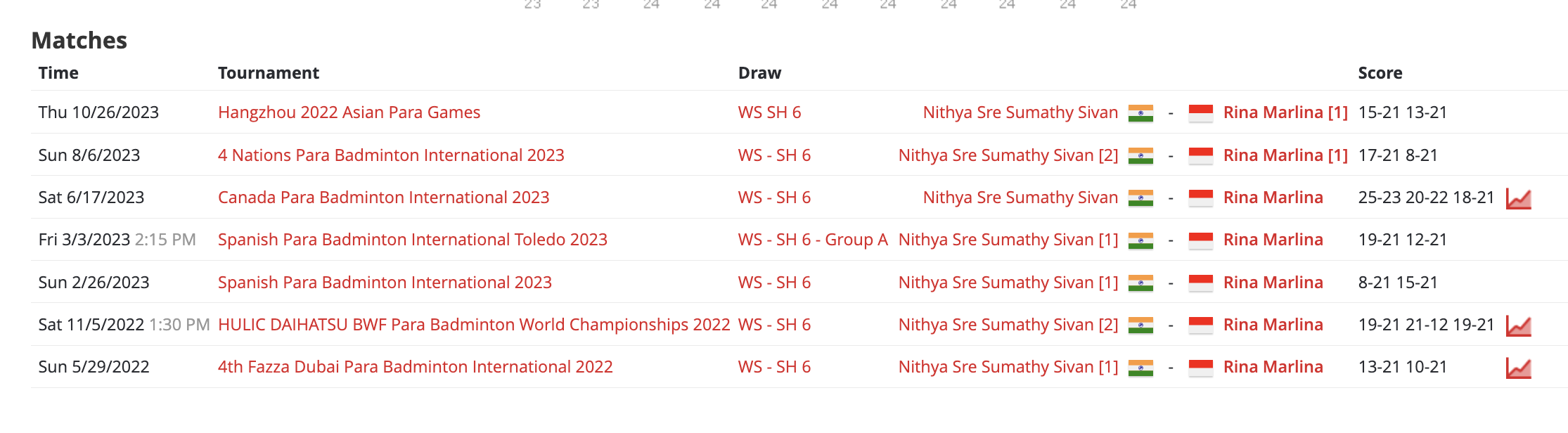Click Indonesia flag in Spanish Toledo 2023 row

1200,240
